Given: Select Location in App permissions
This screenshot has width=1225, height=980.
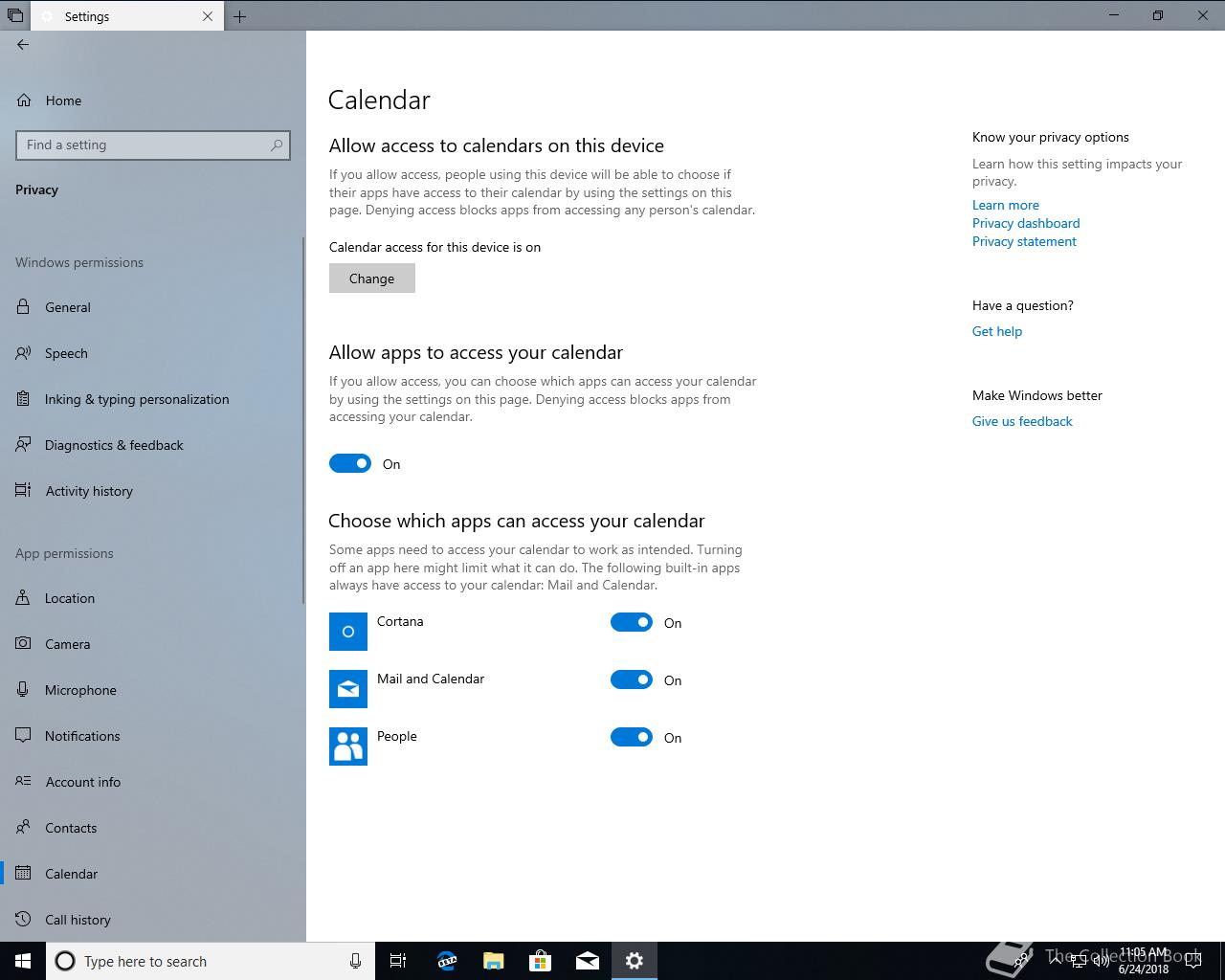Looking at the screenshot, I should (153, 598).
